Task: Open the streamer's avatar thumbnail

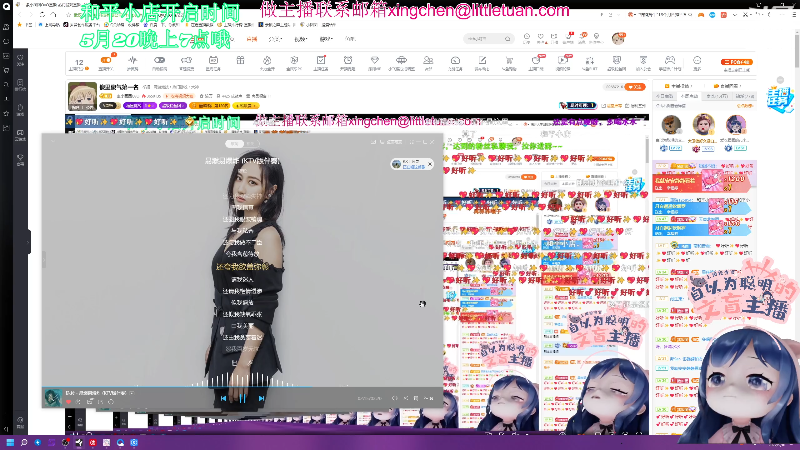Action: (82, 96)
